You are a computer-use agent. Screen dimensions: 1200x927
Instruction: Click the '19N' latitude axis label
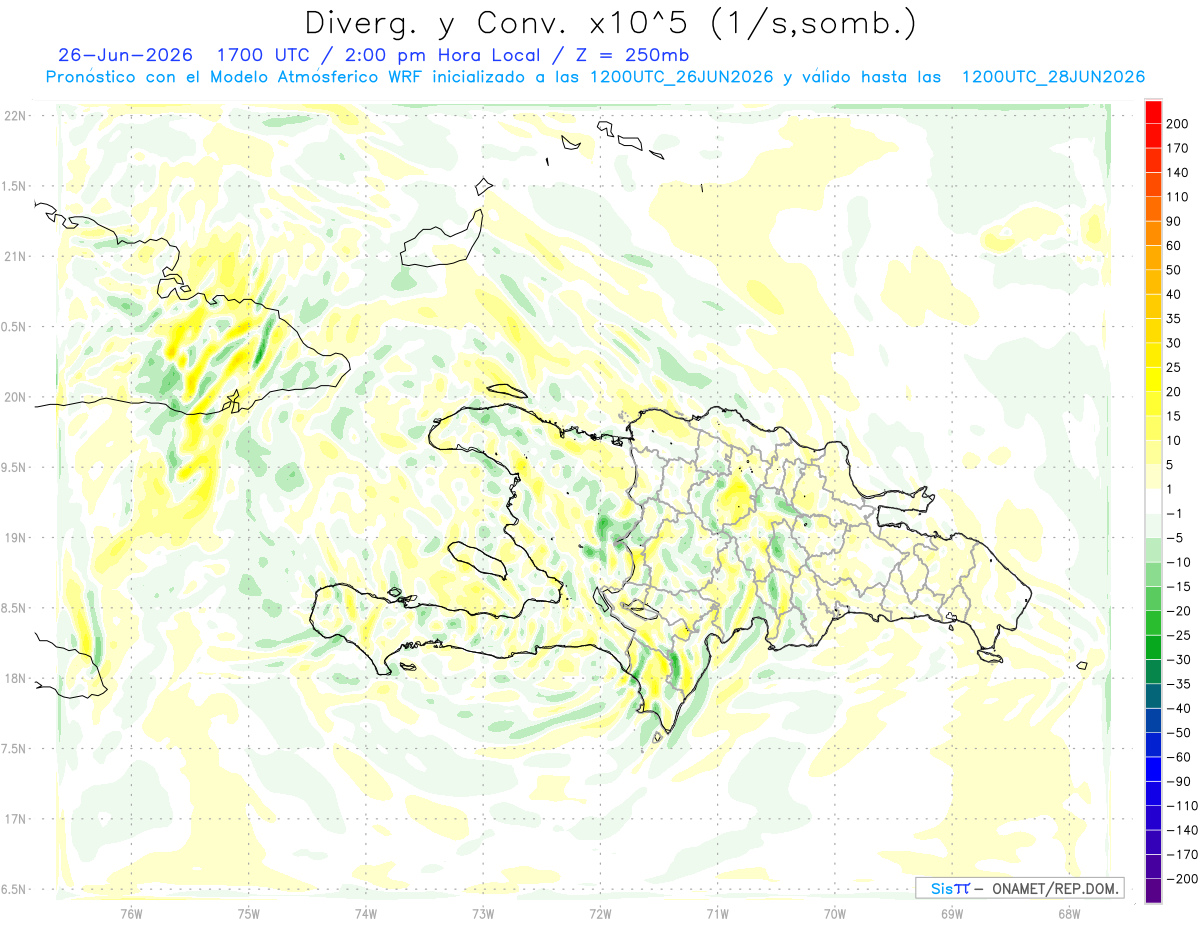pyautogui.click(x=14, y=538)
